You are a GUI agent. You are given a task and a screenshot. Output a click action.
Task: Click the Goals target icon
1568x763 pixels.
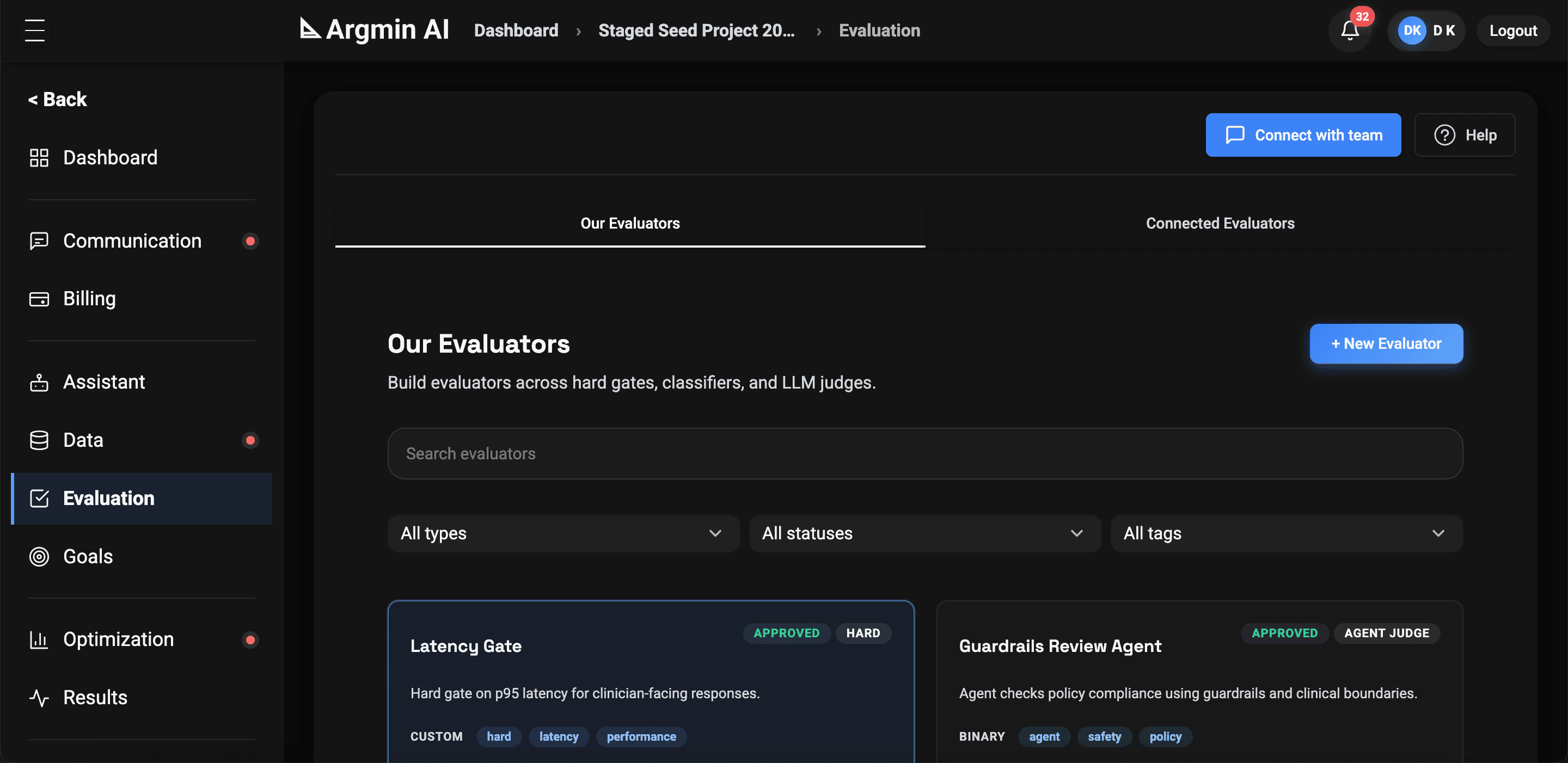[x=38, y=556]
